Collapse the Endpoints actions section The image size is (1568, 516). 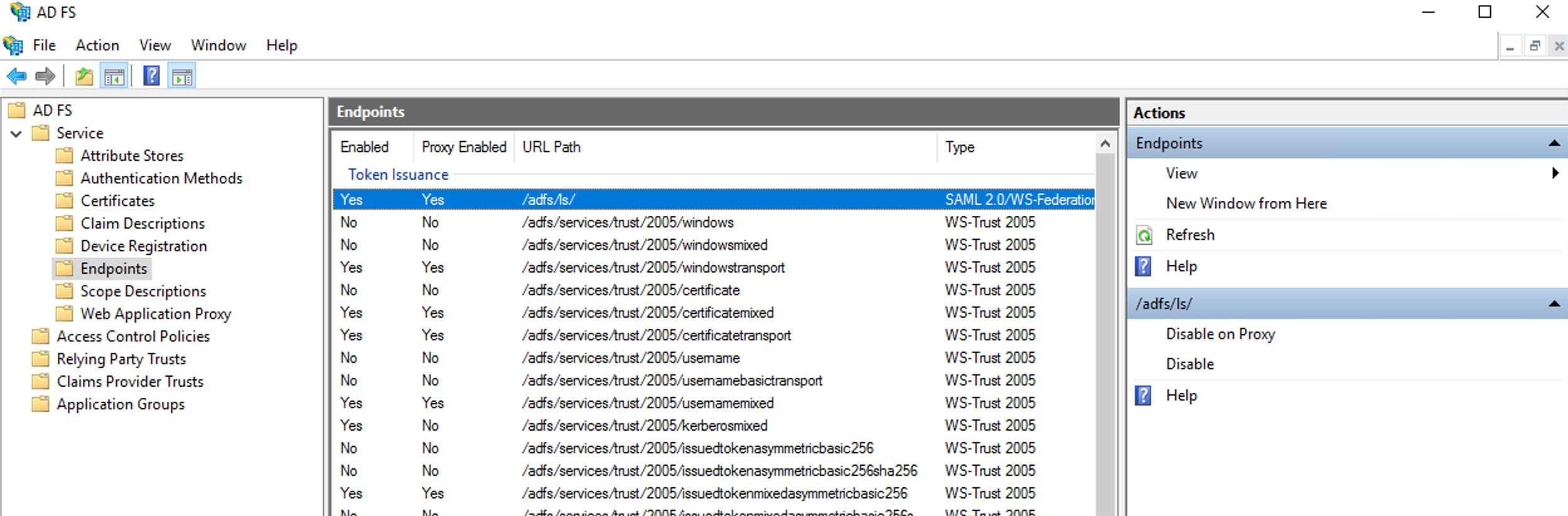[1554, 143]
